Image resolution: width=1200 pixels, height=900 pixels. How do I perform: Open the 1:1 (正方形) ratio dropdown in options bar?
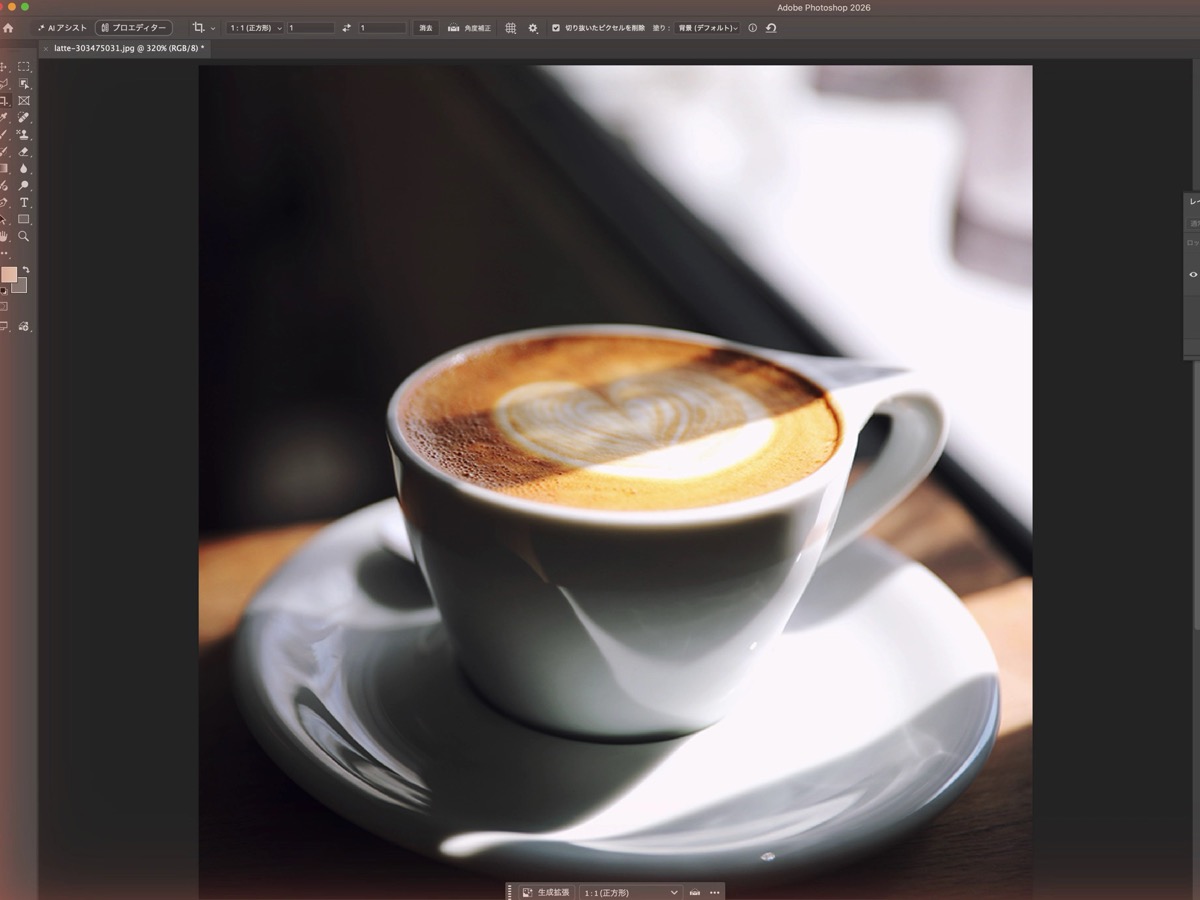click(x=255, y=28)
